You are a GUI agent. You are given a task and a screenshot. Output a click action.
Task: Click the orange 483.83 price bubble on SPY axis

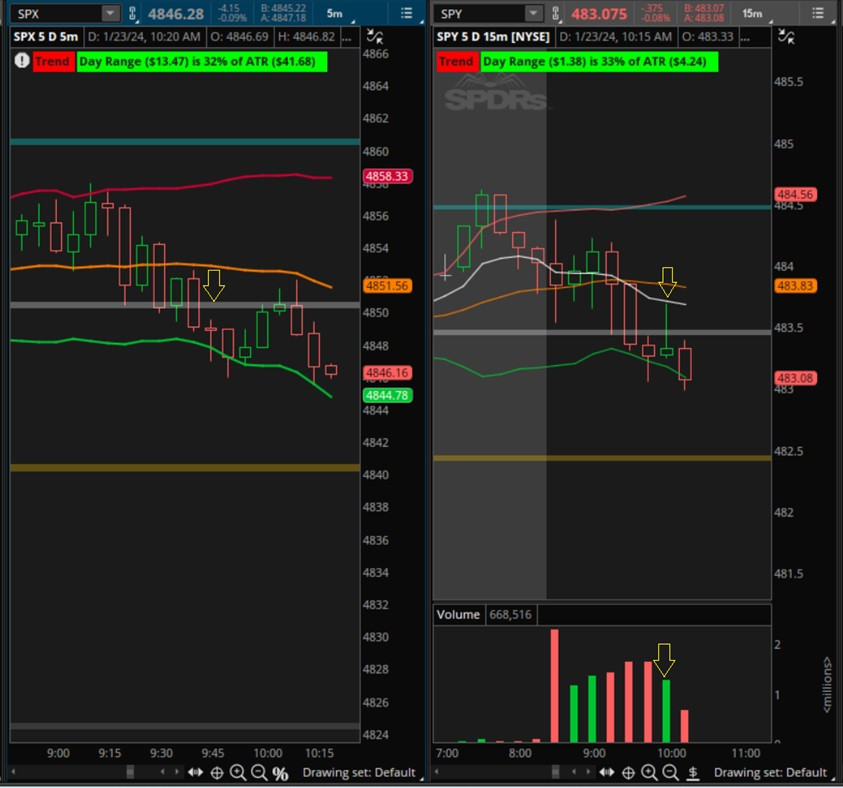(x=796, y=286)
